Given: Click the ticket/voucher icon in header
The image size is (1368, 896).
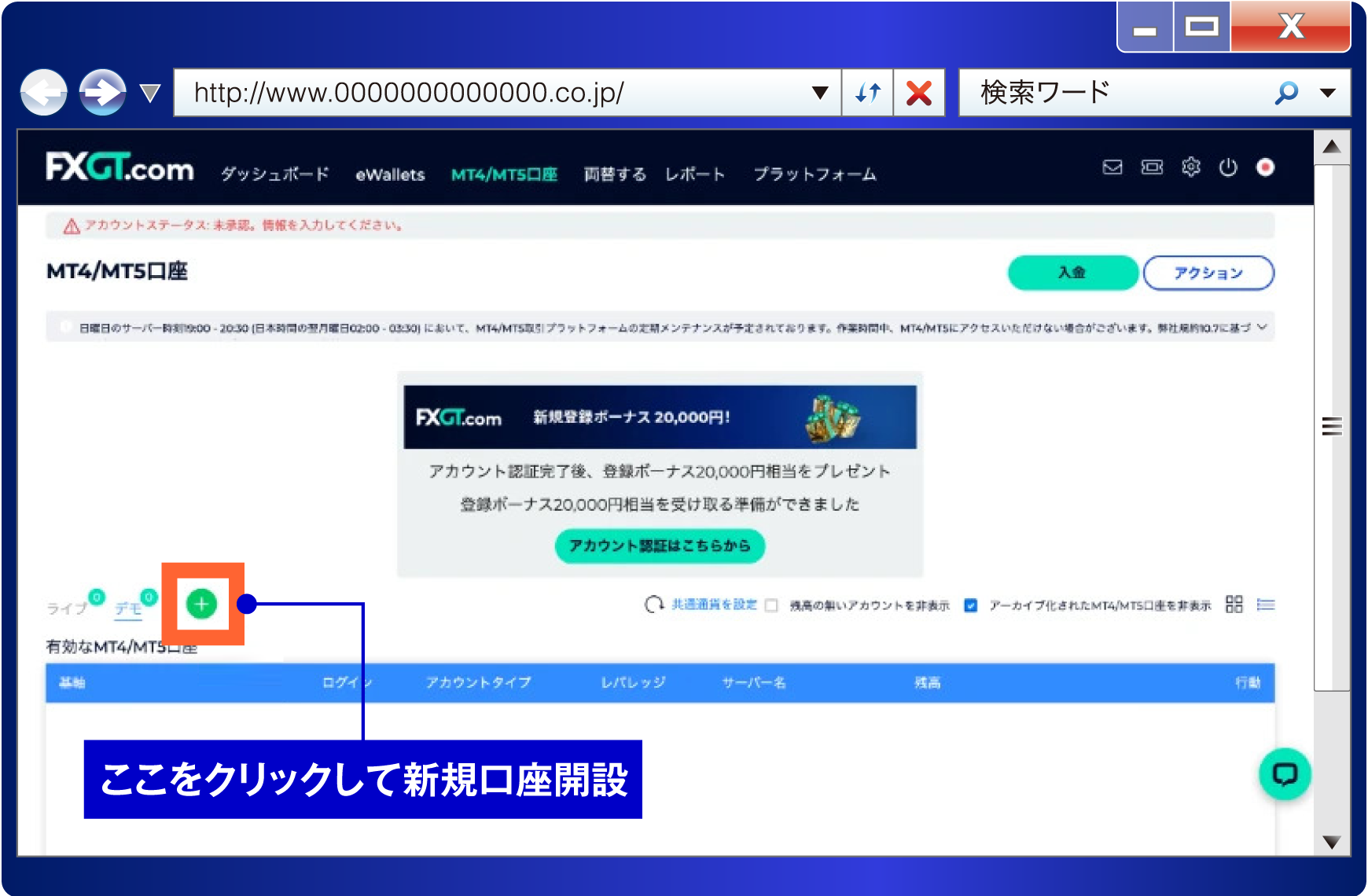Looking at the screenshot, I should click(1152, 167).
